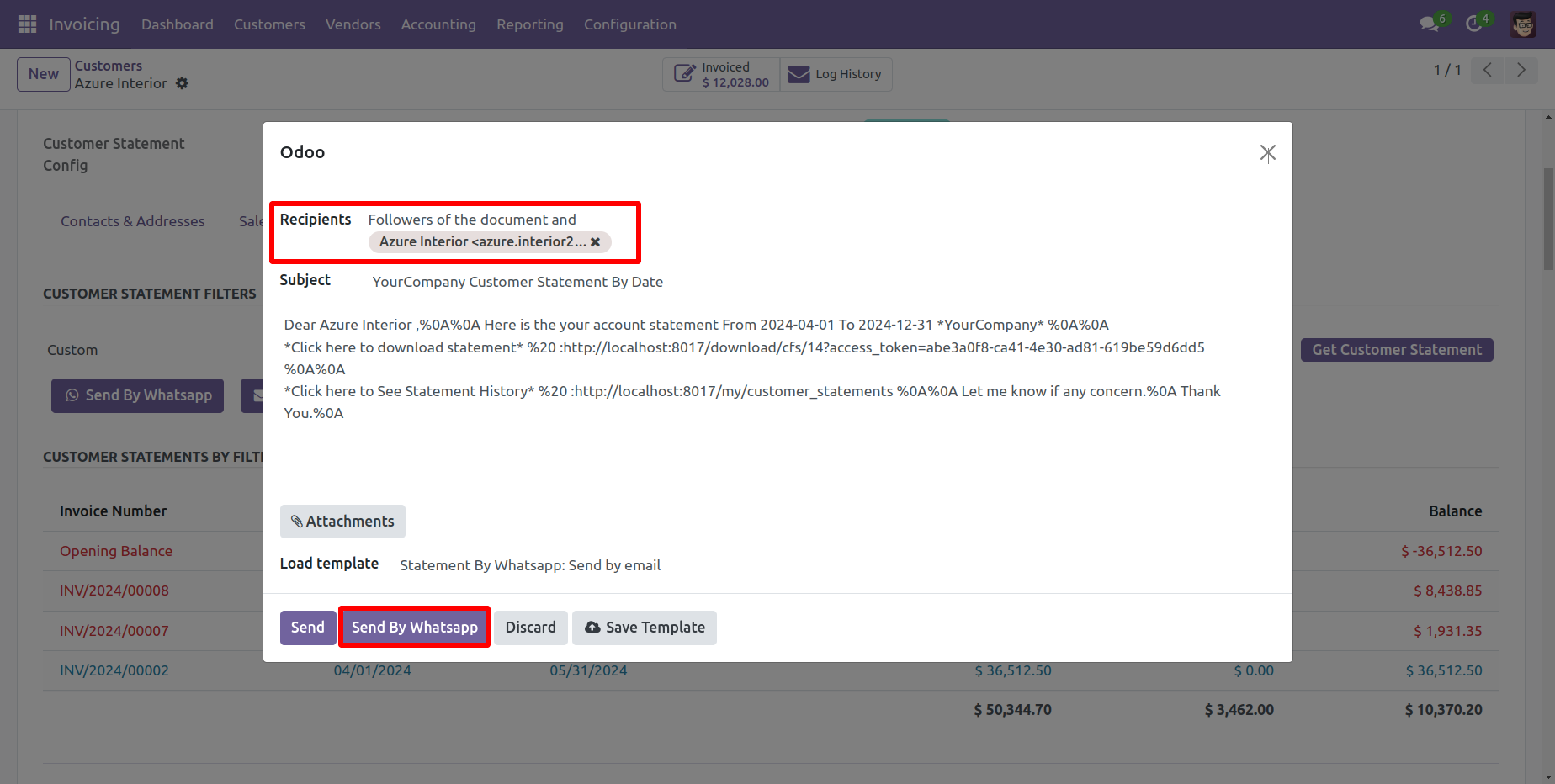Click the $ -36,512.50 balance value
Image resolution: width=1555 pixels, height=784 pixels.
click(x=1441, y=551)
